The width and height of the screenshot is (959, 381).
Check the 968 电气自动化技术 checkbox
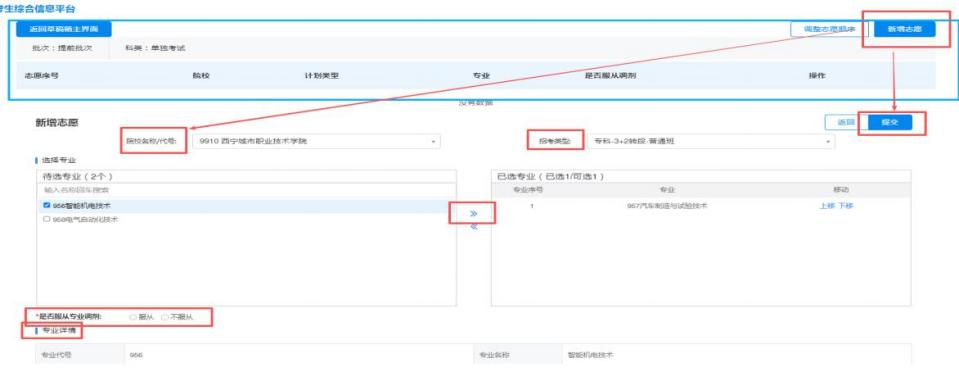pos(46,219)
